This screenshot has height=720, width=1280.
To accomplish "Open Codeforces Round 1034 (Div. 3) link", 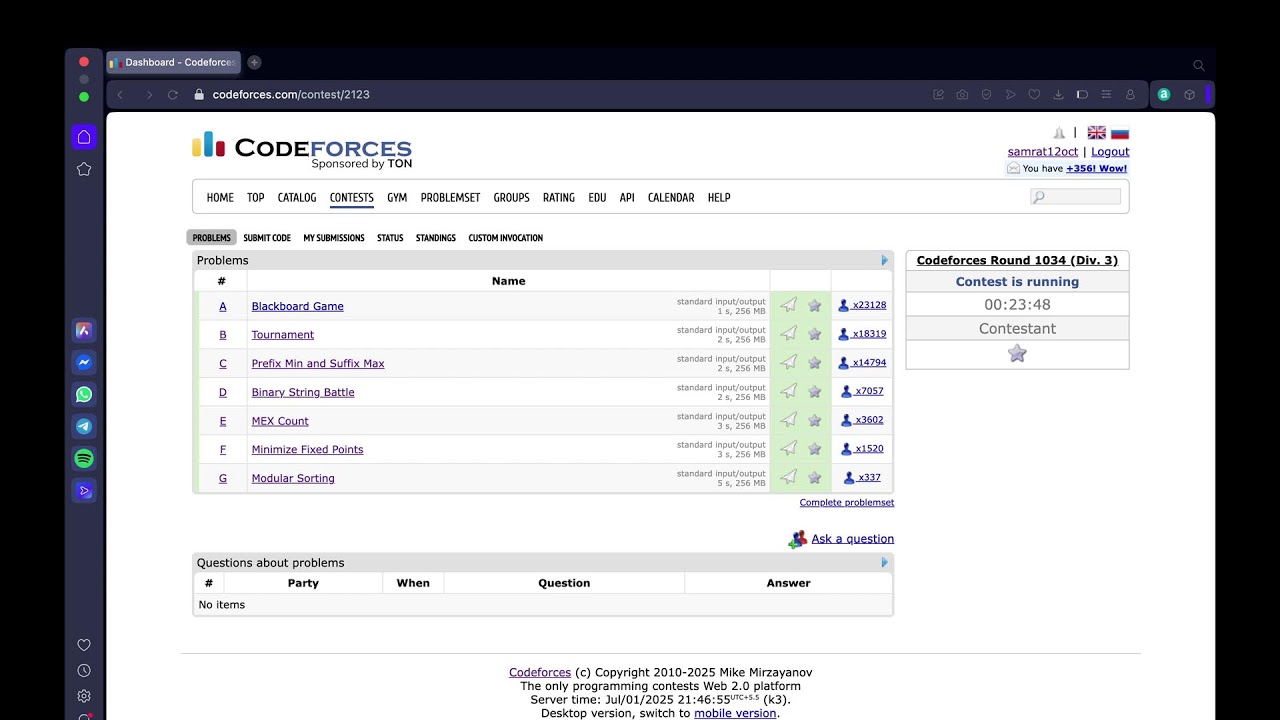I will coord(1017,260).
